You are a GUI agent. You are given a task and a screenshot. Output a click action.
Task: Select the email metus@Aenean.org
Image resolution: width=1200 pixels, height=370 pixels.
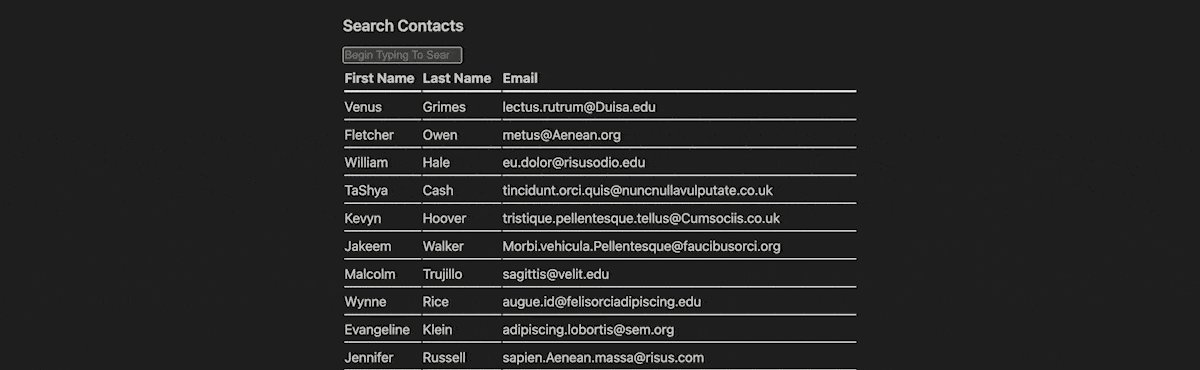562,135
